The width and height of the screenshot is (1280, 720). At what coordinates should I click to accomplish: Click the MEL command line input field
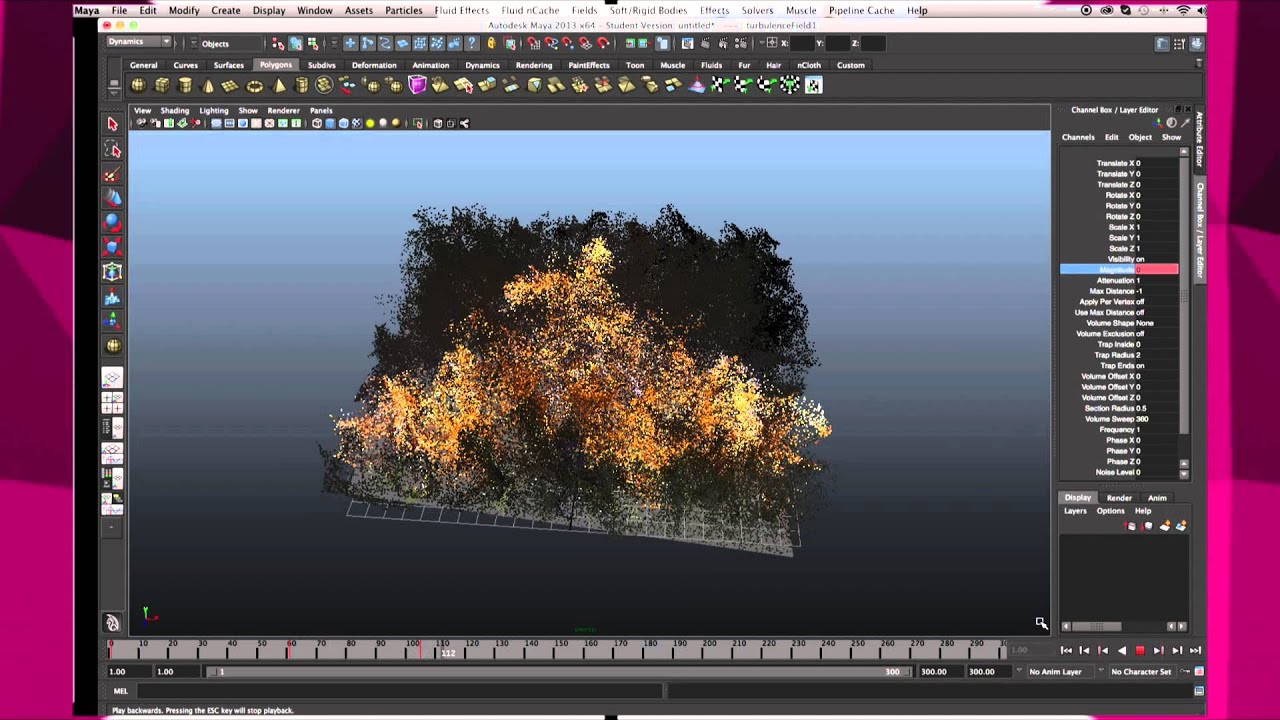click(x=400, y=691)
